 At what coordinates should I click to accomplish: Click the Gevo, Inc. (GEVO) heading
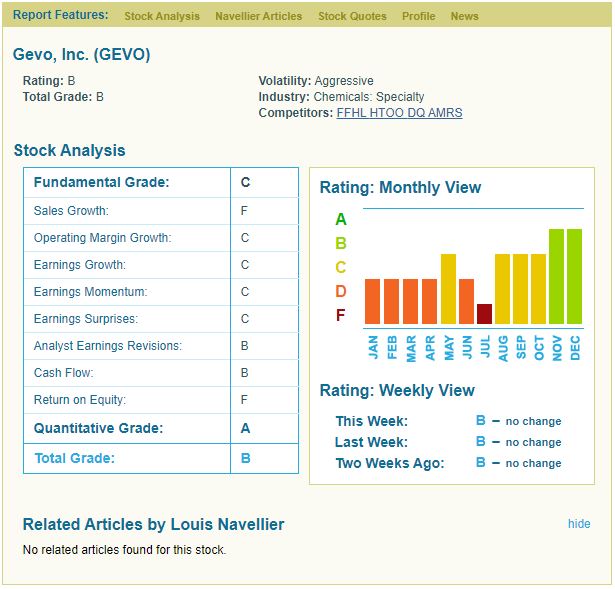pos(82,54)
